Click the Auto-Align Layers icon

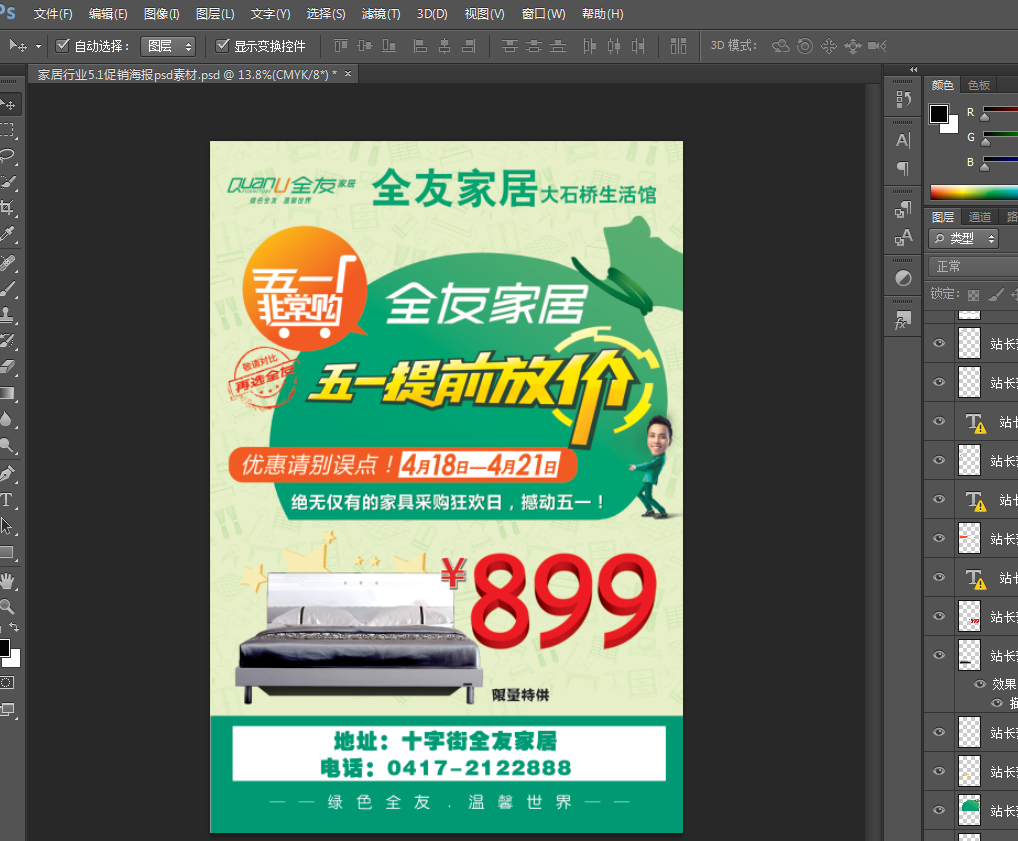tap(678, 45)
